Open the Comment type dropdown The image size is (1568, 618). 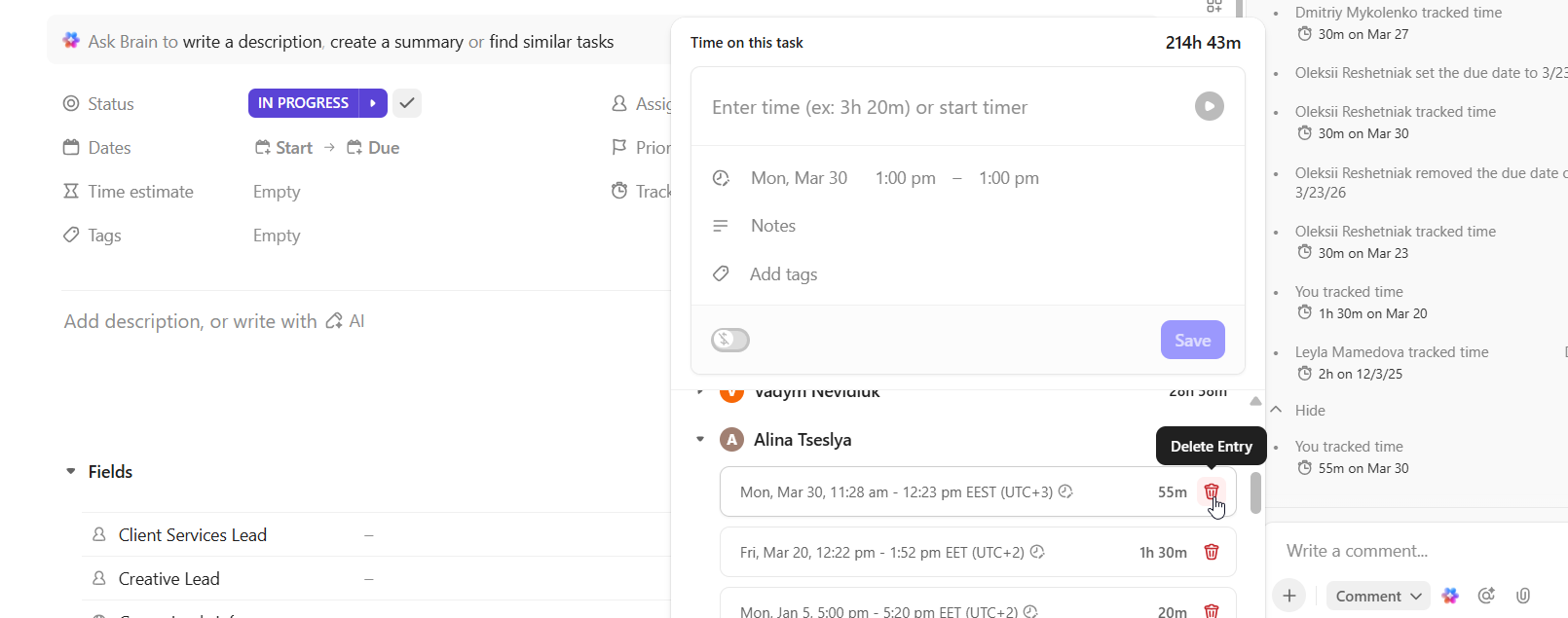click(x=1378, y=596)
